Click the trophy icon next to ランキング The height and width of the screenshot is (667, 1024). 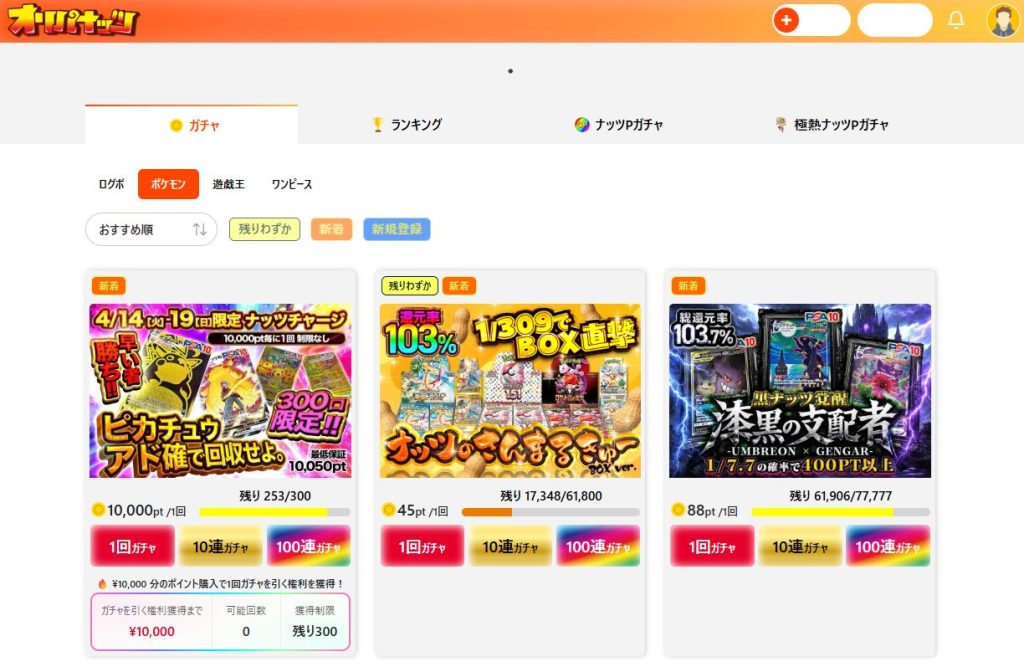(x=377, y=123)
